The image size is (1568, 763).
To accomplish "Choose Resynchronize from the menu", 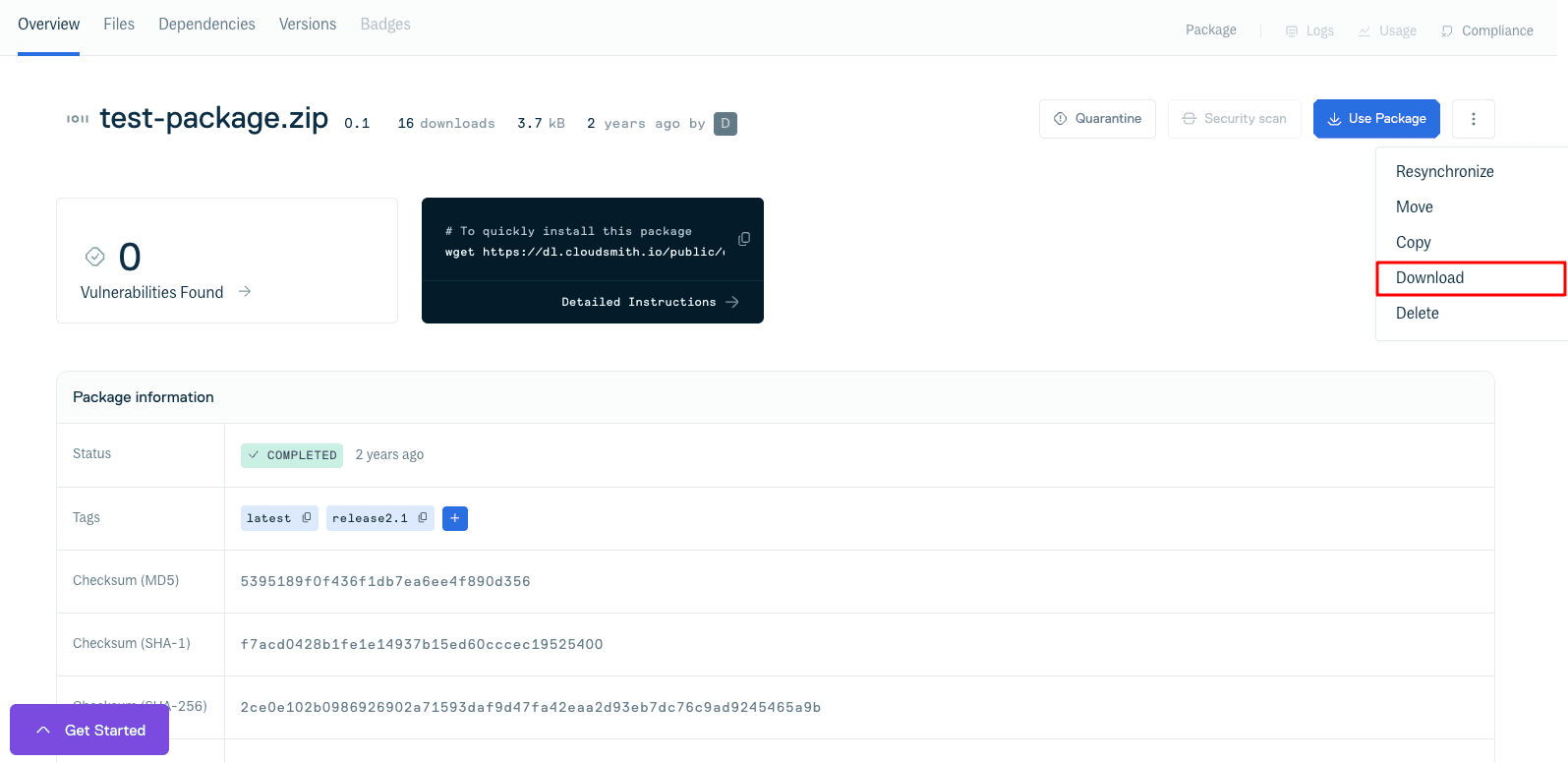I will tap(1444, 172).
